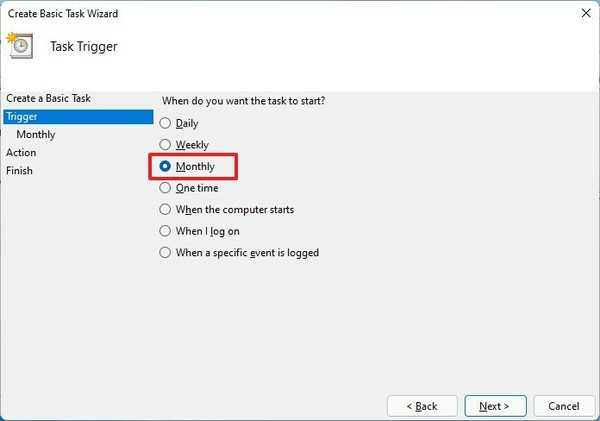Screen dimensions: 600x421
Task: Jump to the Action step in sidebar
Action: [x=21, y=153]
